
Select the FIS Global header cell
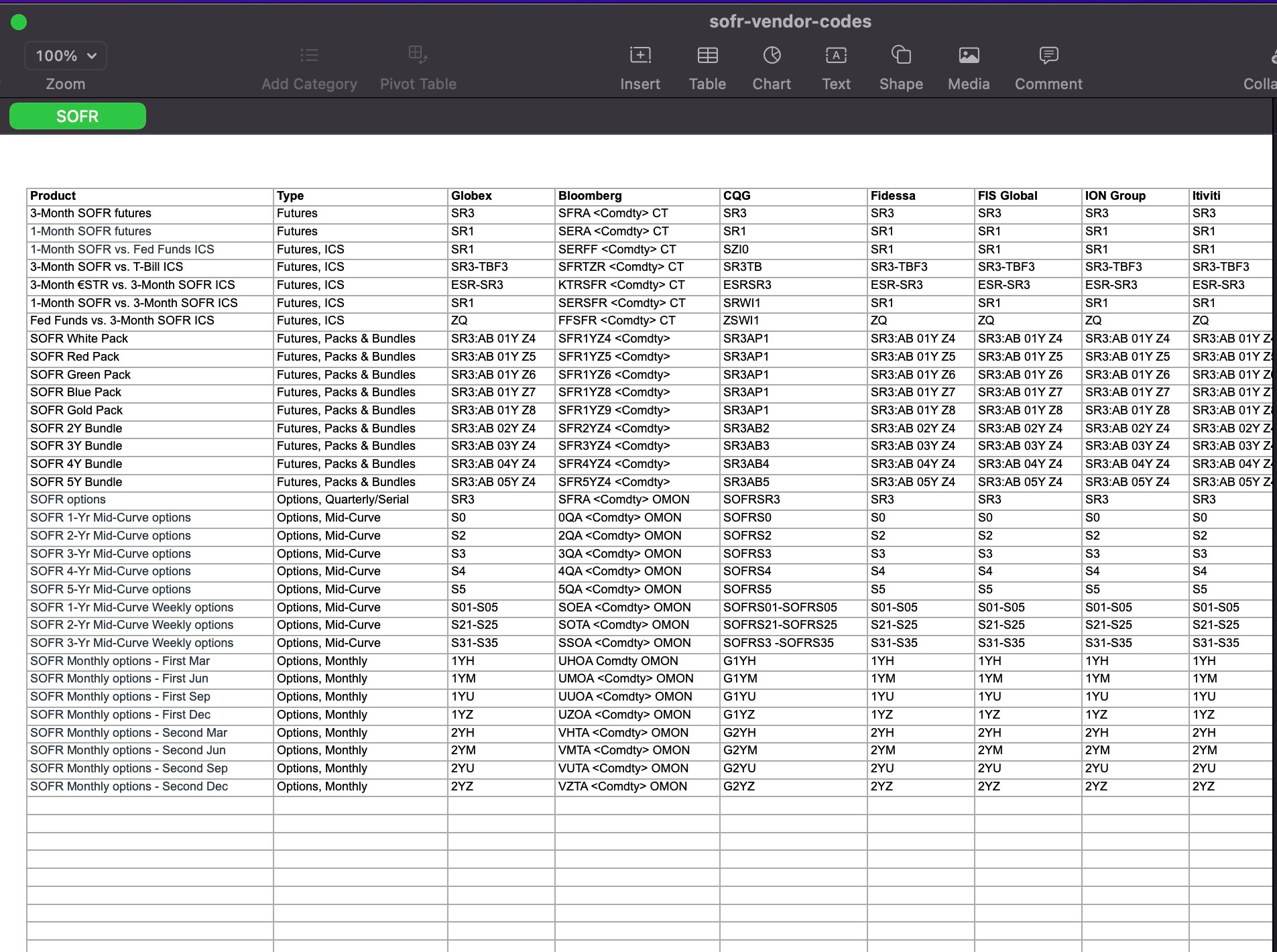pos(1028,196)
